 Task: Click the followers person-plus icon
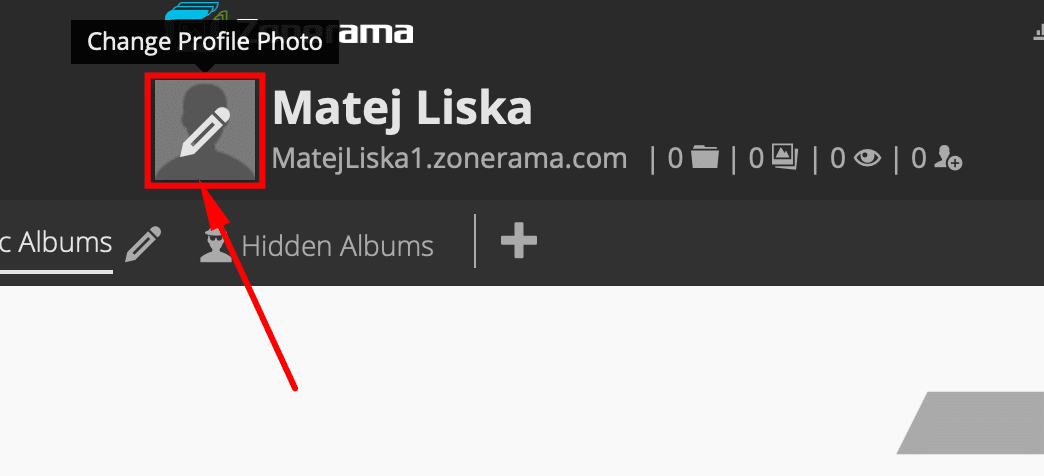pos(947,158)
